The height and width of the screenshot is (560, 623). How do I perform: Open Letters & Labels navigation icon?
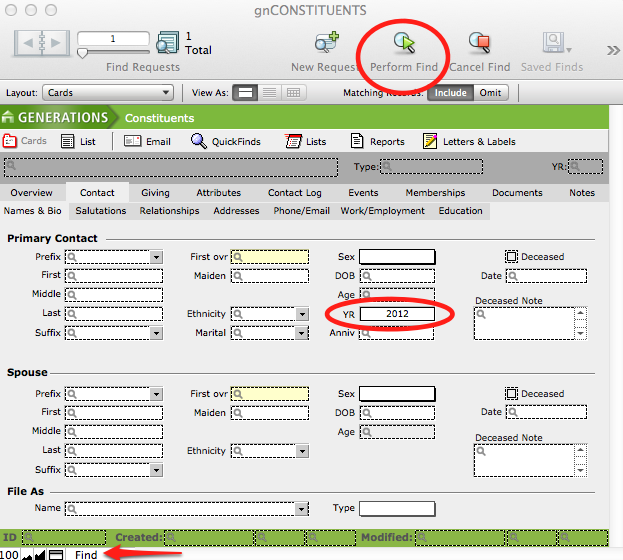[x=430, y=141]
